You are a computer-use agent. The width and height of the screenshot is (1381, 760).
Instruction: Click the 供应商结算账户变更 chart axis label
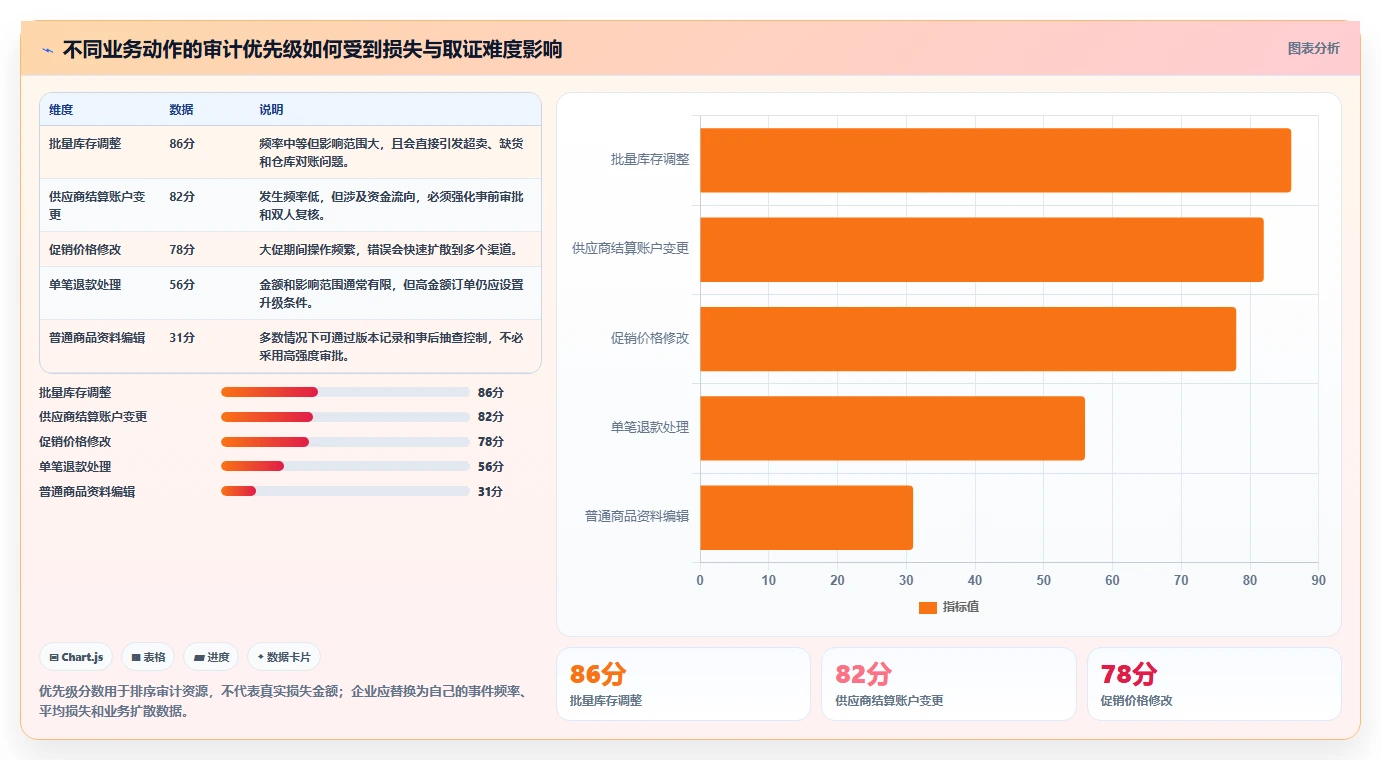631,248
